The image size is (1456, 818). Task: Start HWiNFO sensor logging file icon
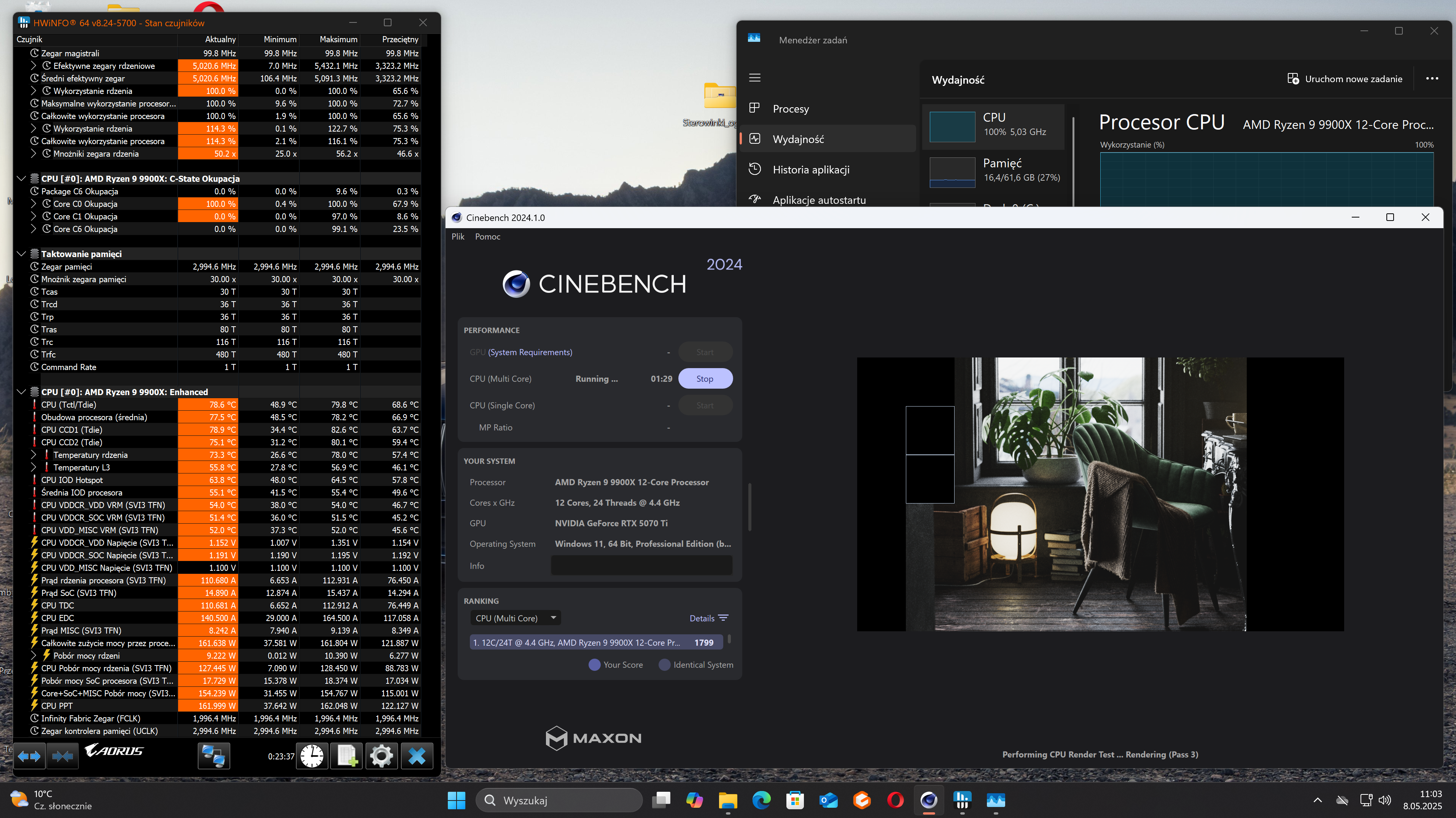point(346,756)
